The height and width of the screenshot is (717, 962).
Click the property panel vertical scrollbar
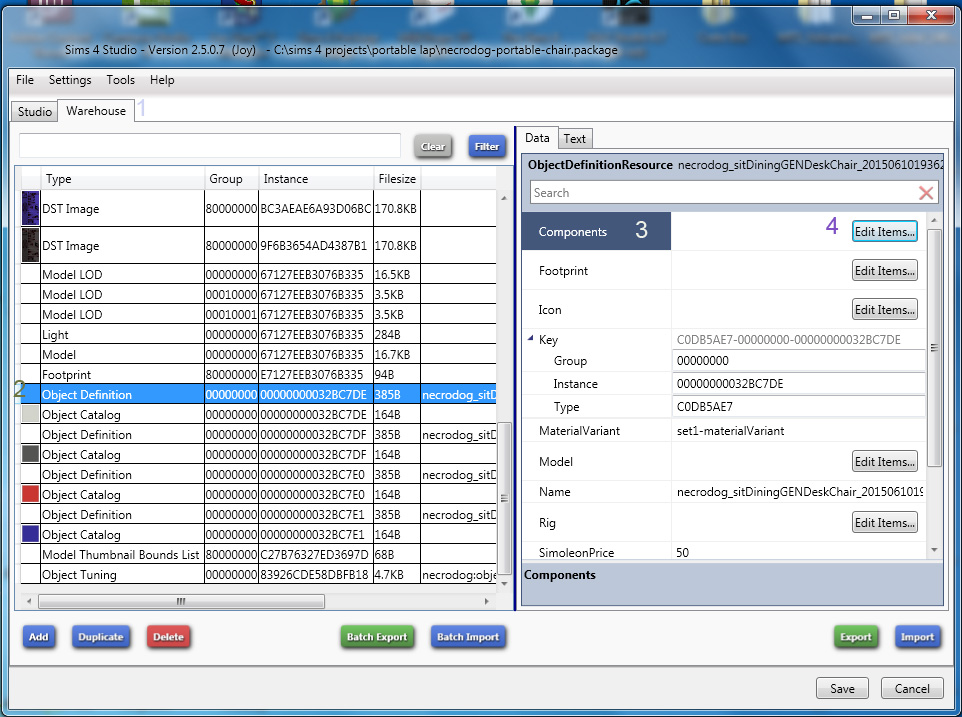(x=934, y=348)
